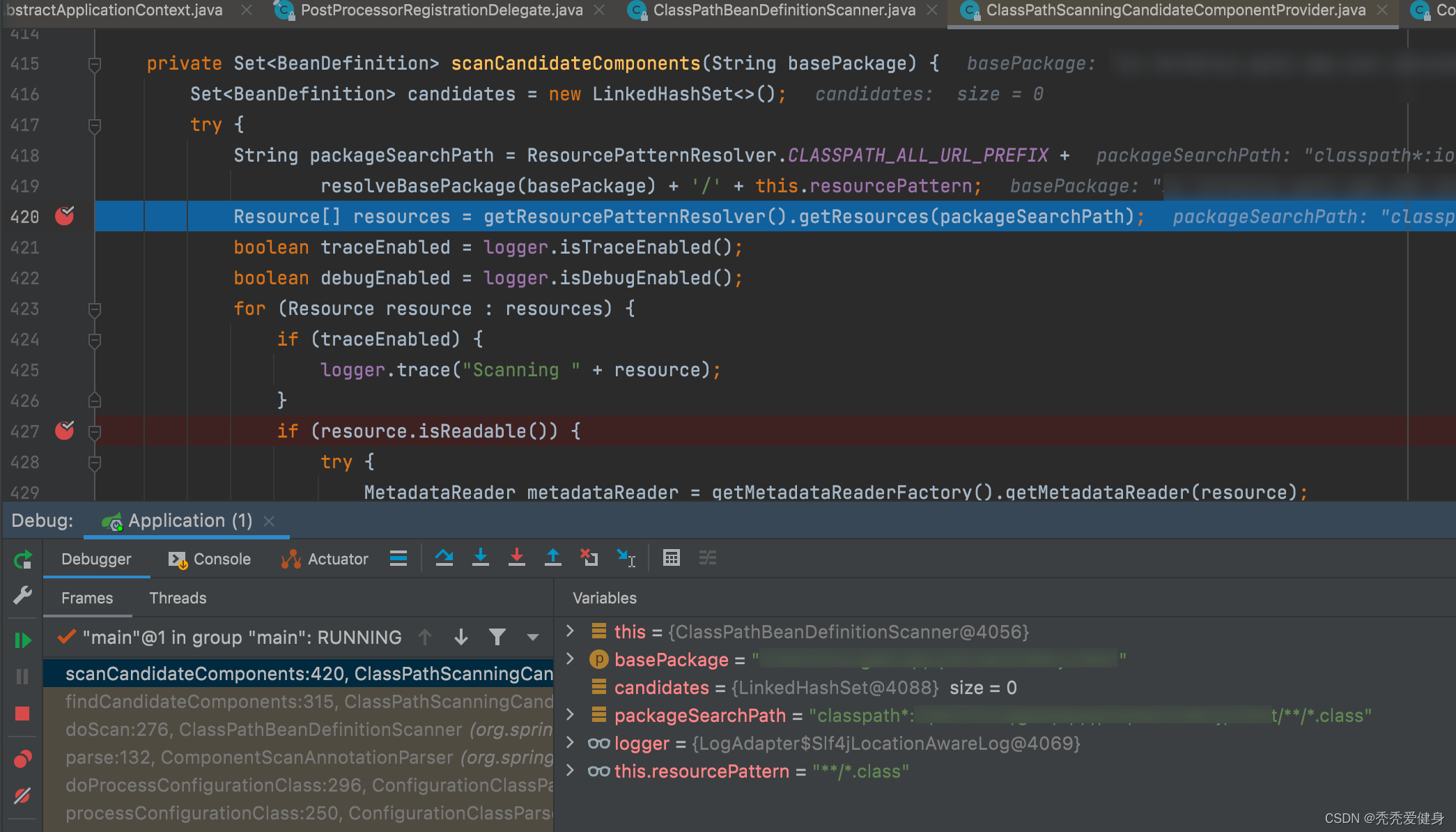Click the Step Over debugger icon

(444, 558)
